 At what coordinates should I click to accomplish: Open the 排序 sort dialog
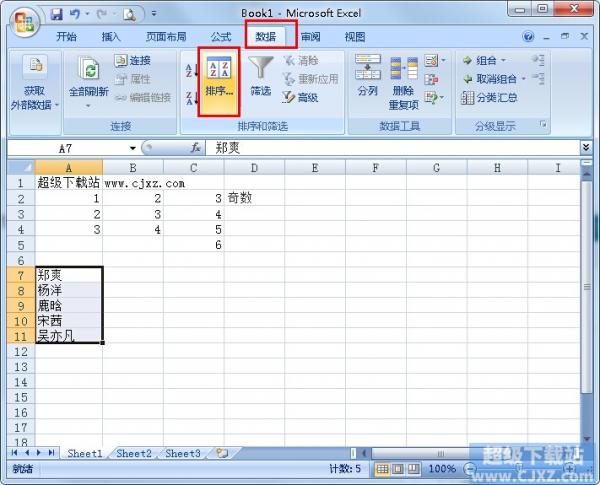coord(219,82)
